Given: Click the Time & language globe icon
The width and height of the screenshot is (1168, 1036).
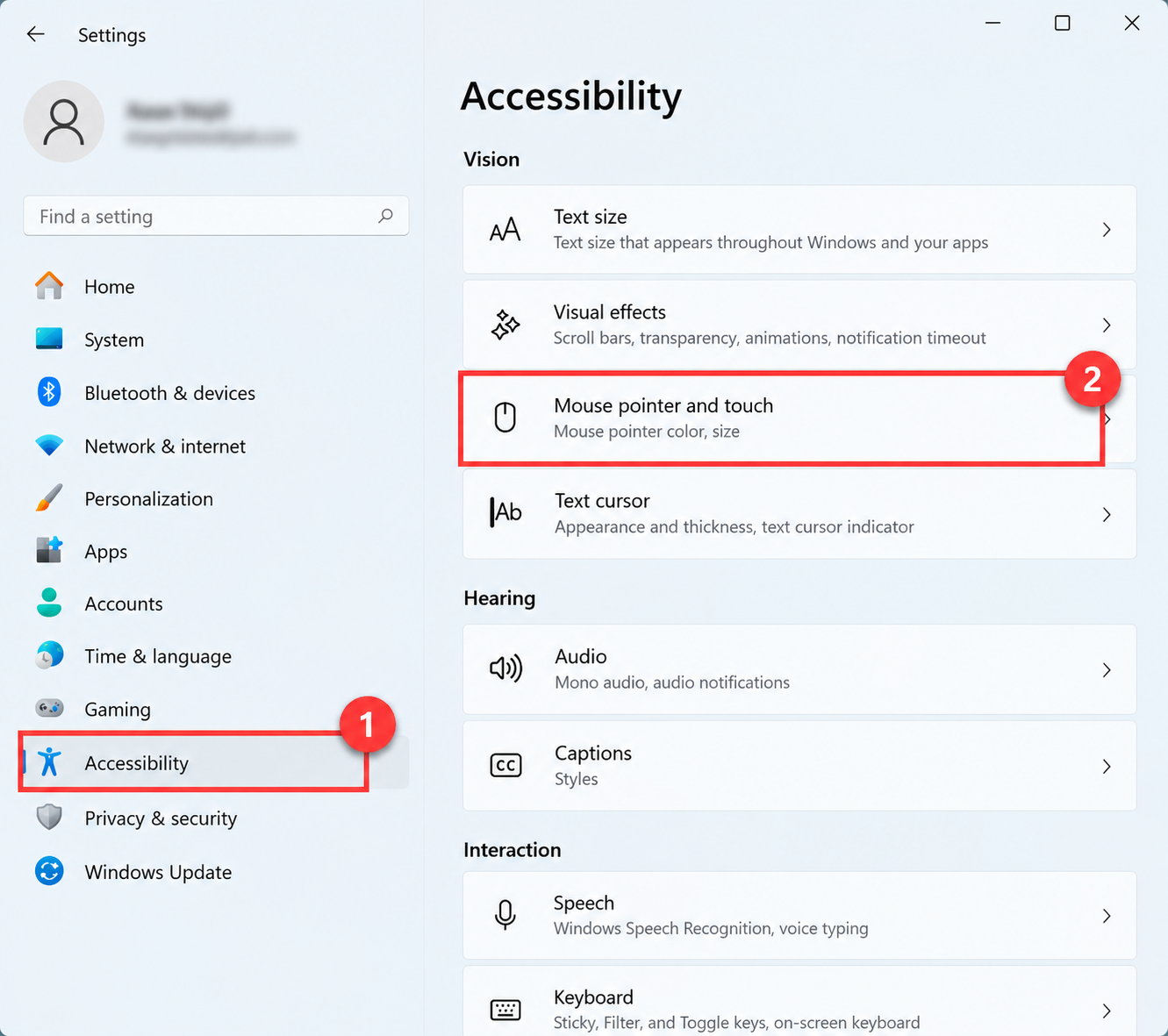Looking at the screenshot, I should click(49, 655).
